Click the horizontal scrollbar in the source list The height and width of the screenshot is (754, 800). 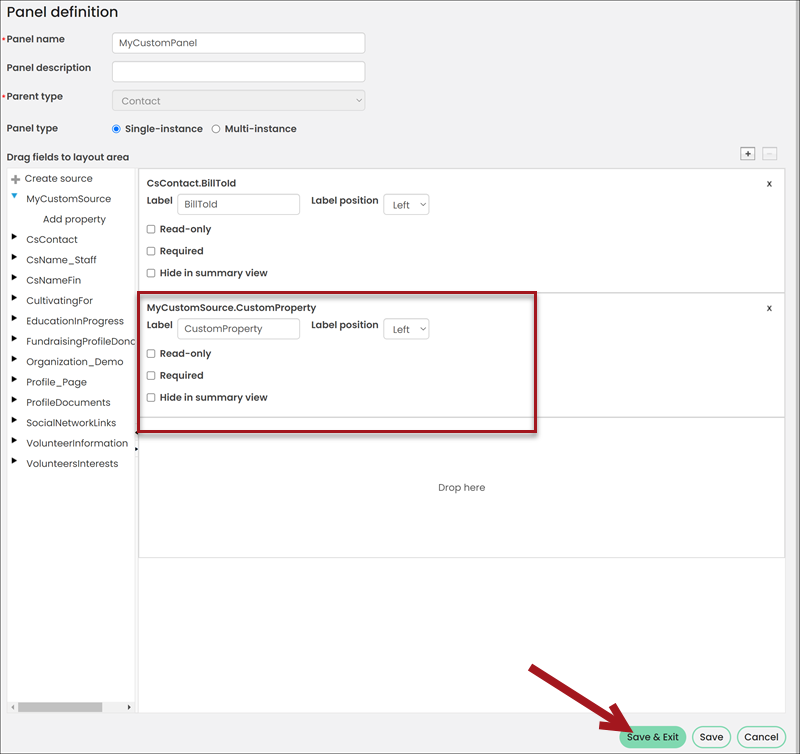(60, 707)
